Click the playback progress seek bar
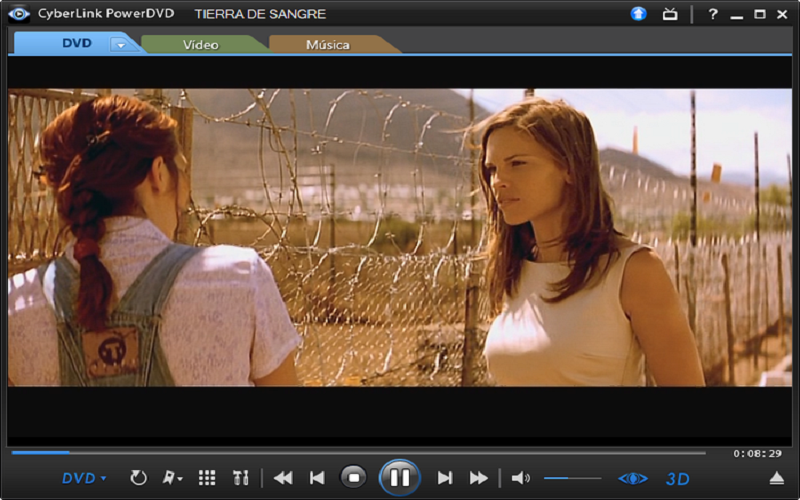800x500 pixels. pos(358,453)
